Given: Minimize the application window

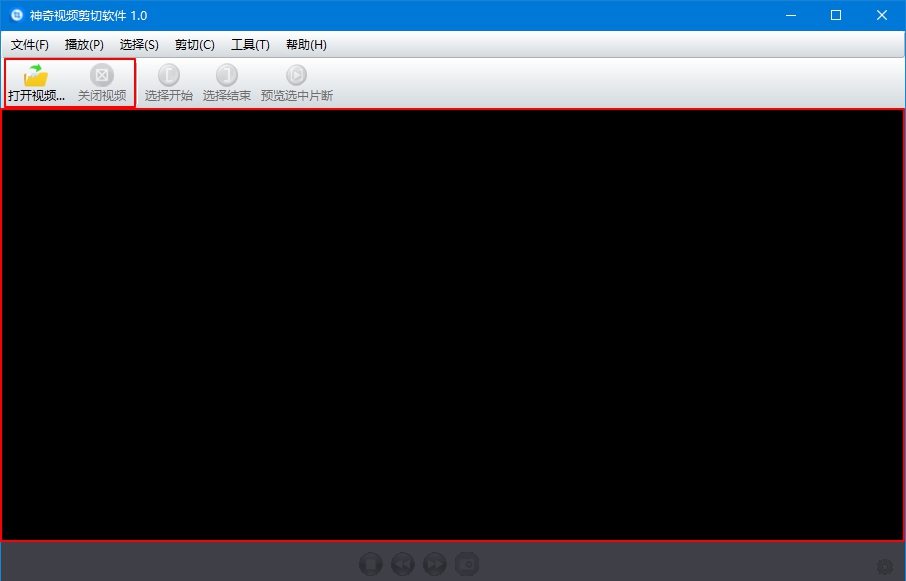Looking at the screenshot, I should click(x=789, y=15).
